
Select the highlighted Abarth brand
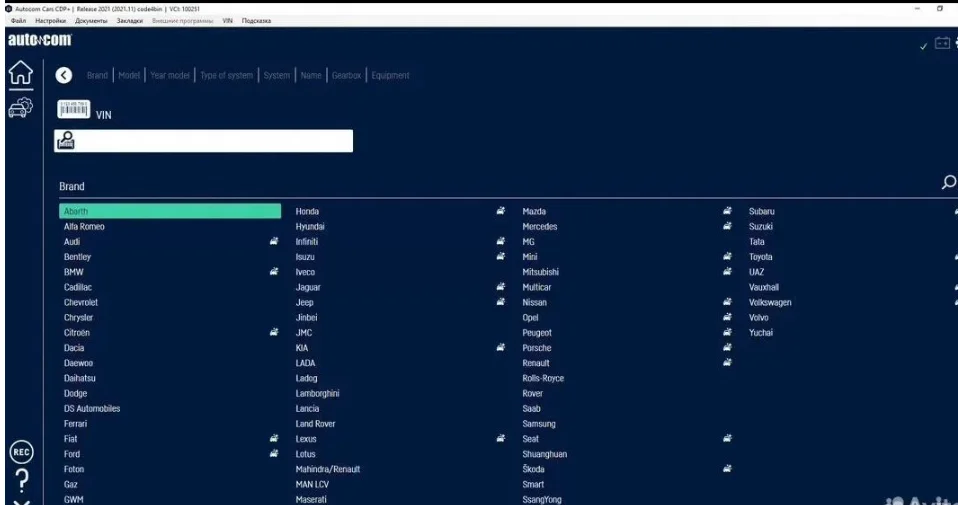point(170,211)
